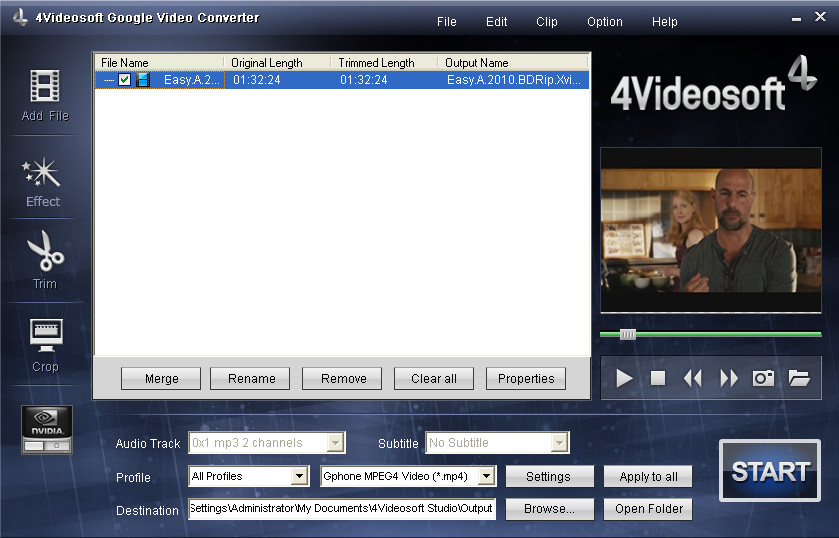839x538 pixels.
Task: Minimize the converter window
Action: (797, 19)
